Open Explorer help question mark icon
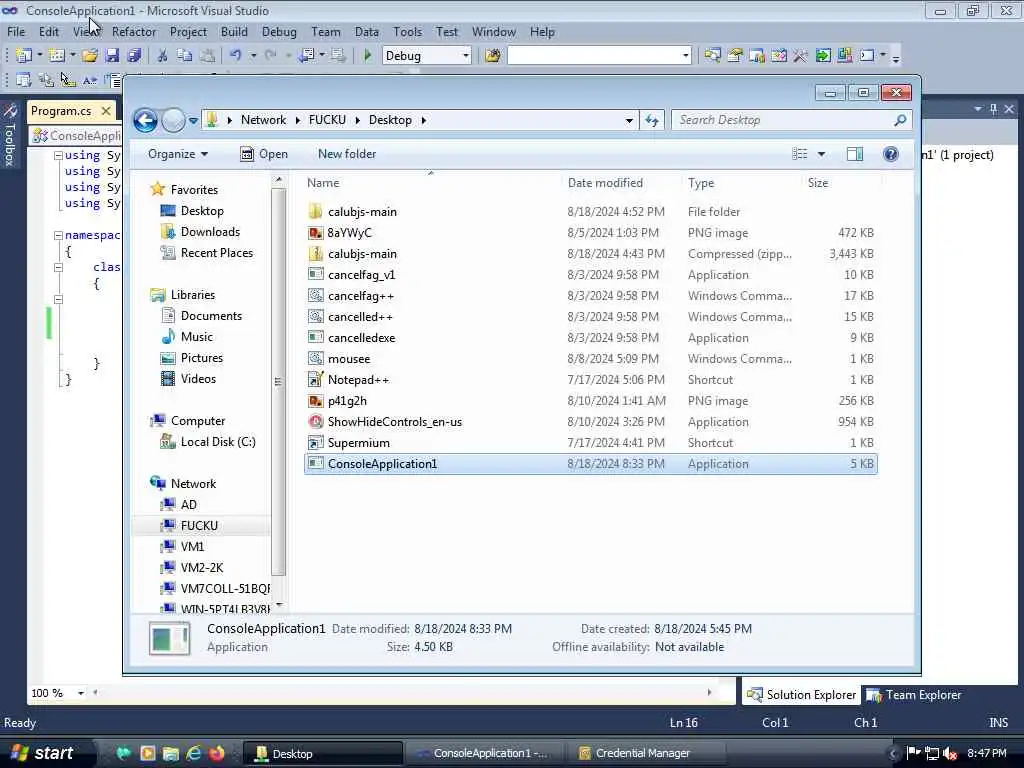The image size is (1024, 768). [891, 154]
